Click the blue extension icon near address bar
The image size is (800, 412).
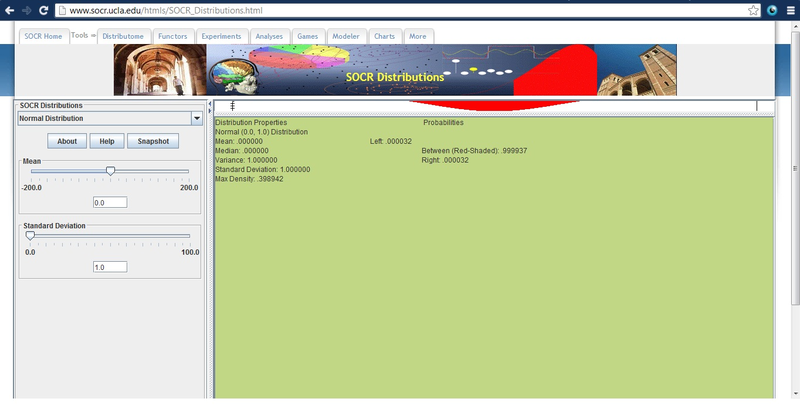point(772,10)
